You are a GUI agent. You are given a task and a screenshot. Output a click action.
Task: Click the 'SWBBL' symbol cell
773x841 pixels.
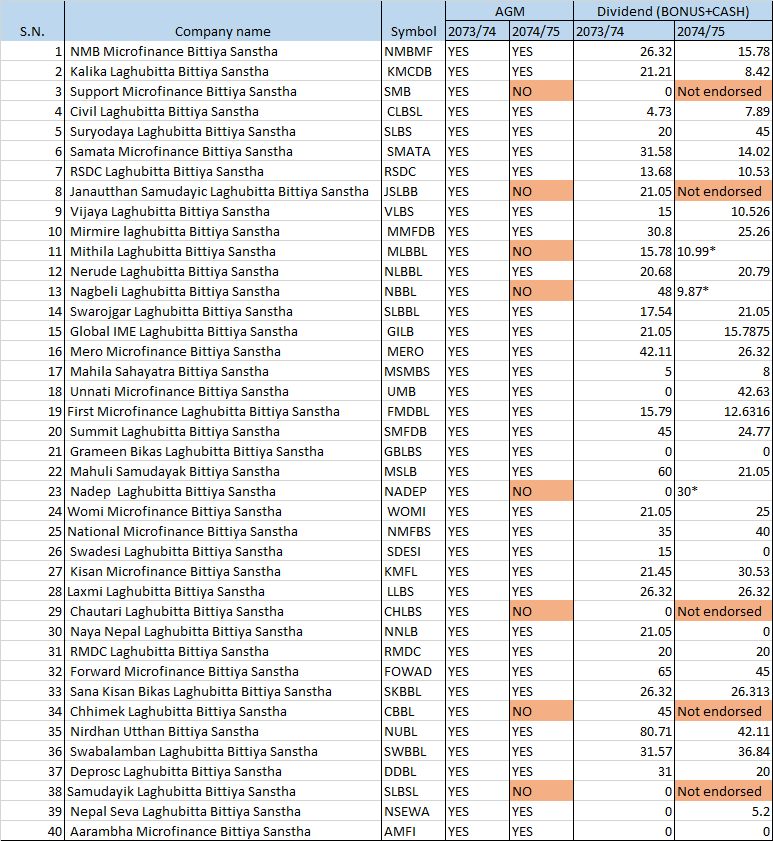click(413, 752)
